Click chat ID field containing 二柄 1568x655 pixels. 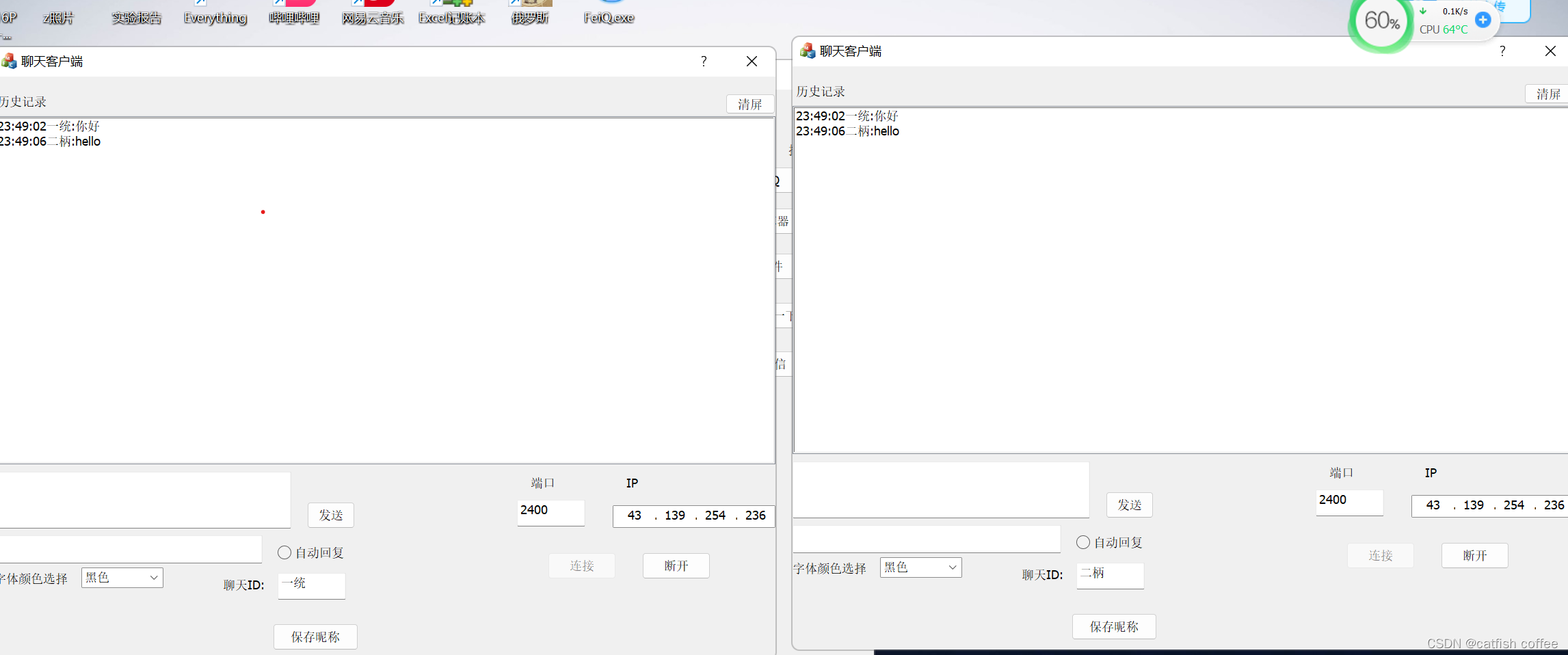pyautogui.click(x=1111, y=576)
